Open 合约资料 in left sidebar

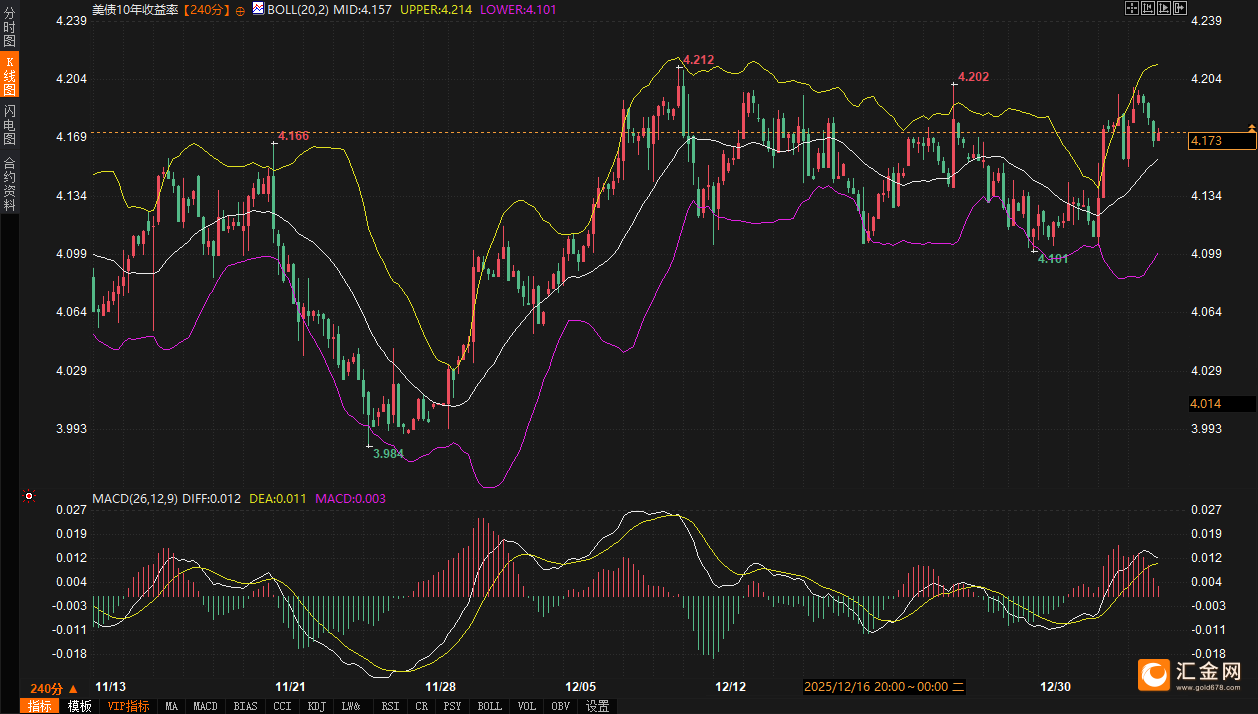pos(9,183)
